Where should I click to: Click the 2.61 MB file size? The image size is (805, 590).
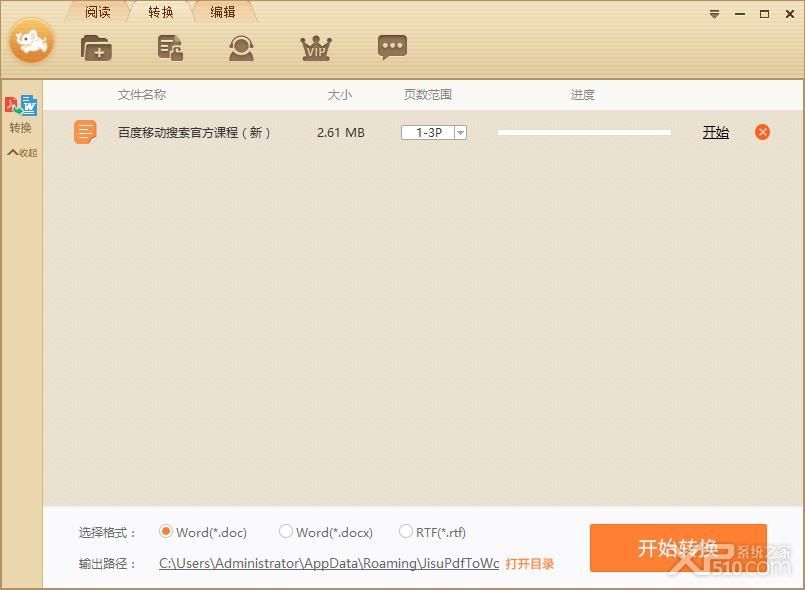[x=341, y=132]
